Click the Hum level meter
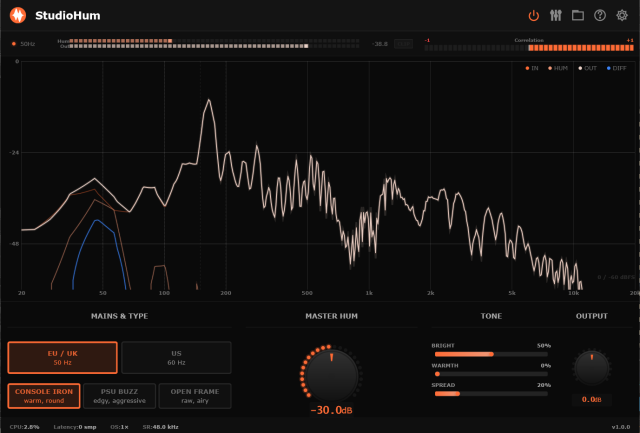Viewport: 640px width, 433px height. tap(214, 41)
